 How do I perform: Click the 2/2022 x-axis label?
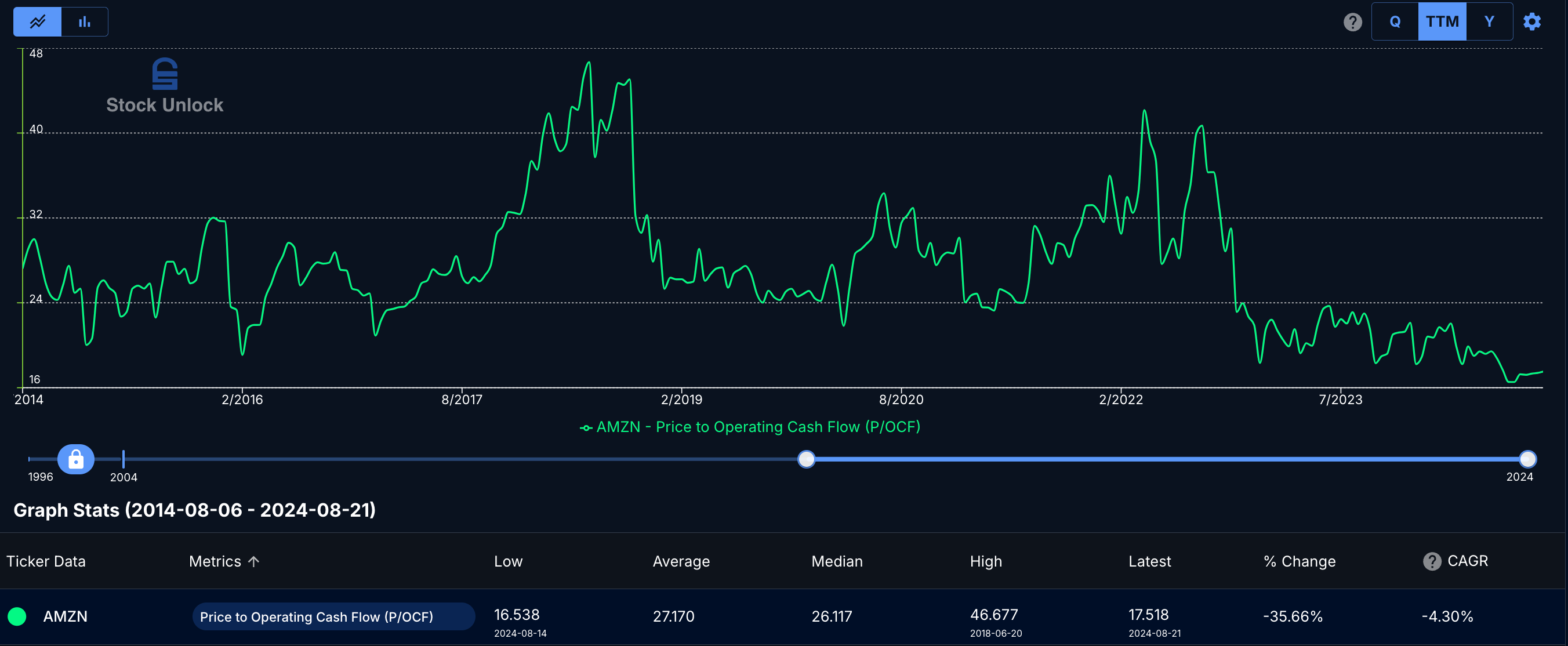tap(1121, 400)
